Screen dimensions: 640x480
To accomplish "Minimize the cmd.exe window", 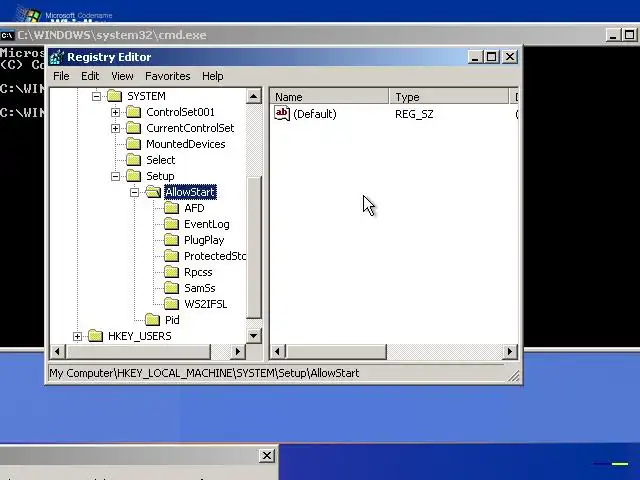I will point(613,36).
